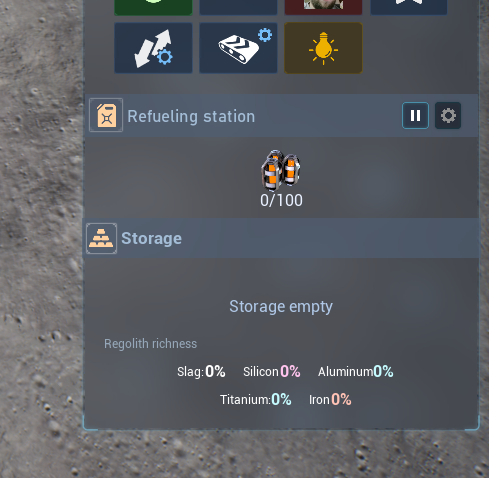Click the cropped dark blue button beside green one

click(238, 7)
